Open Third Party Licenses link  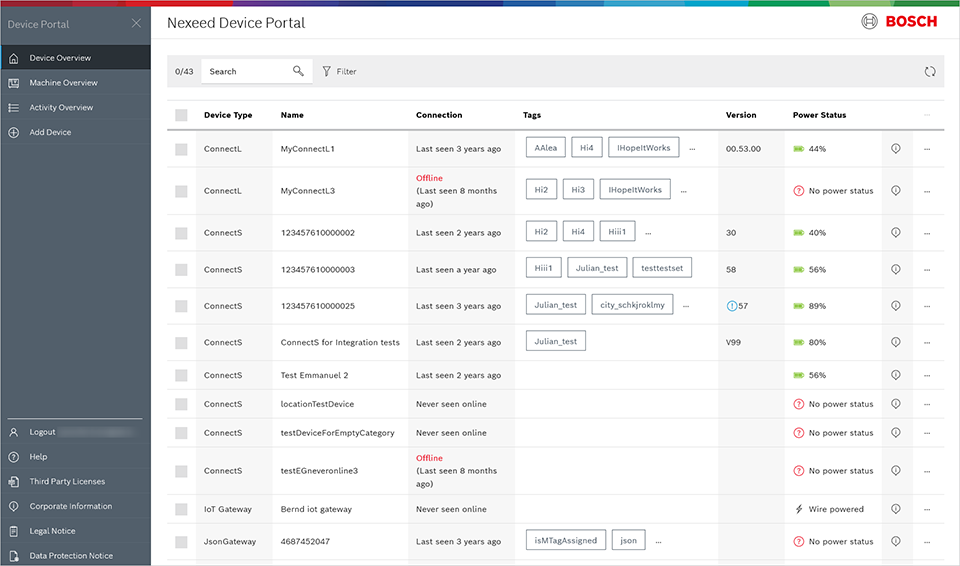point(75,481)
